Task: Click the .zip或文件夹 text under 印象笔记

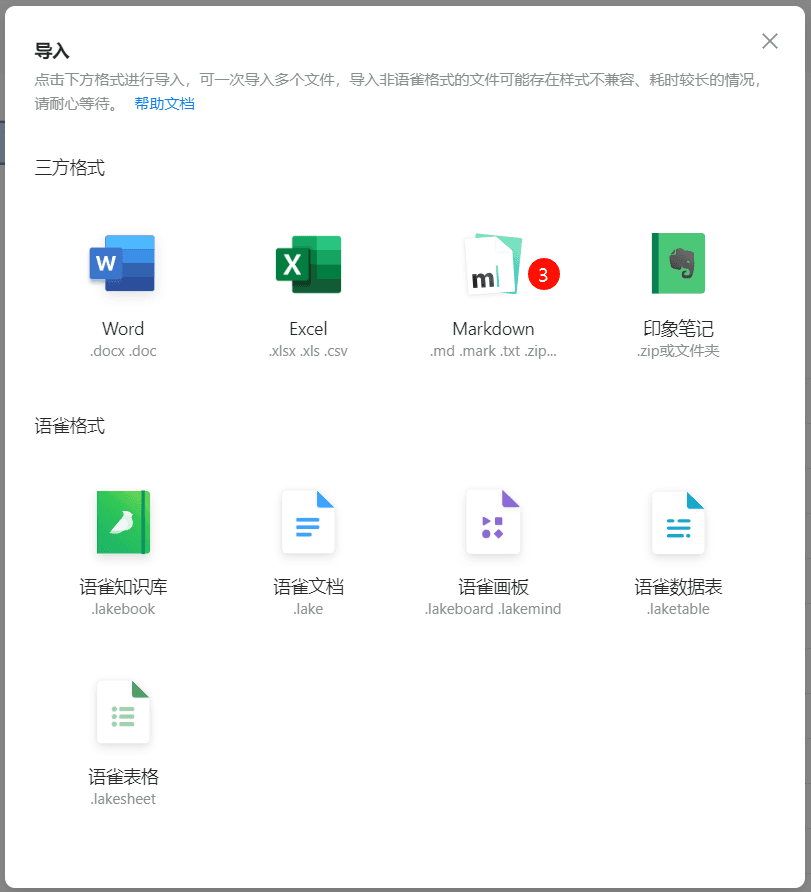Action: pos(677,351)
